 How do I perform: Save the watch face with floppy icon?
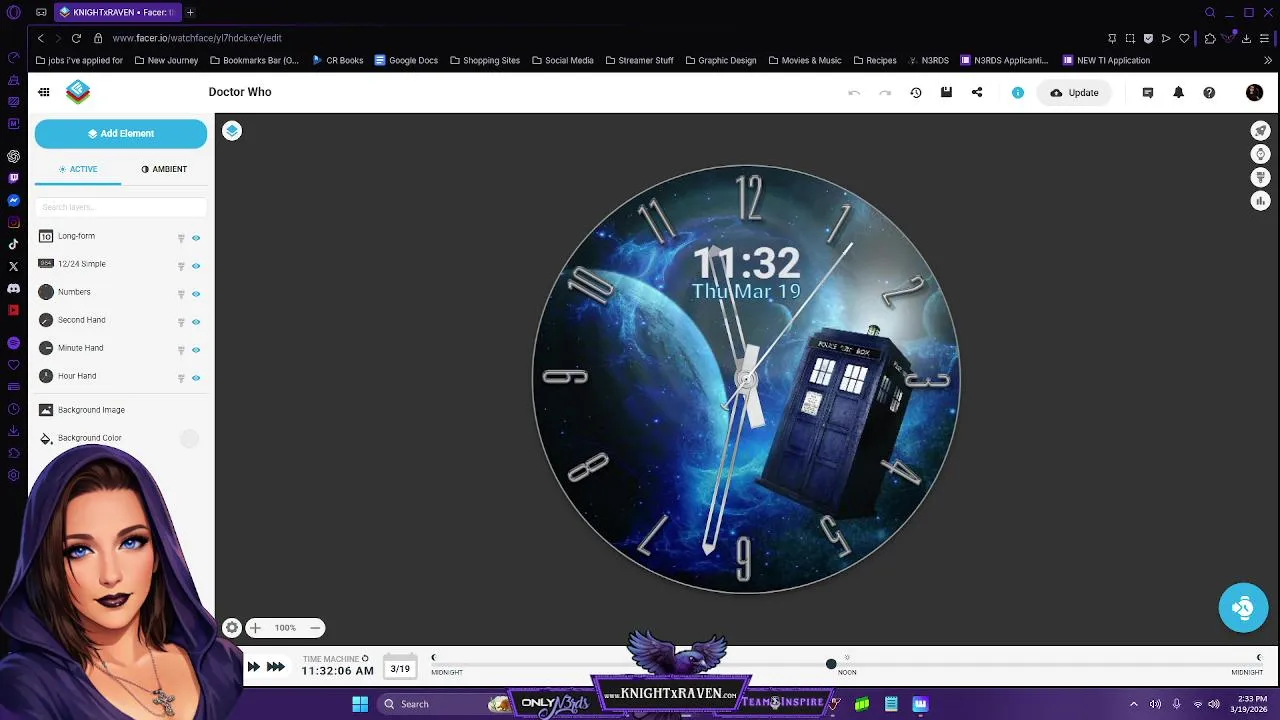coord(946,93)
